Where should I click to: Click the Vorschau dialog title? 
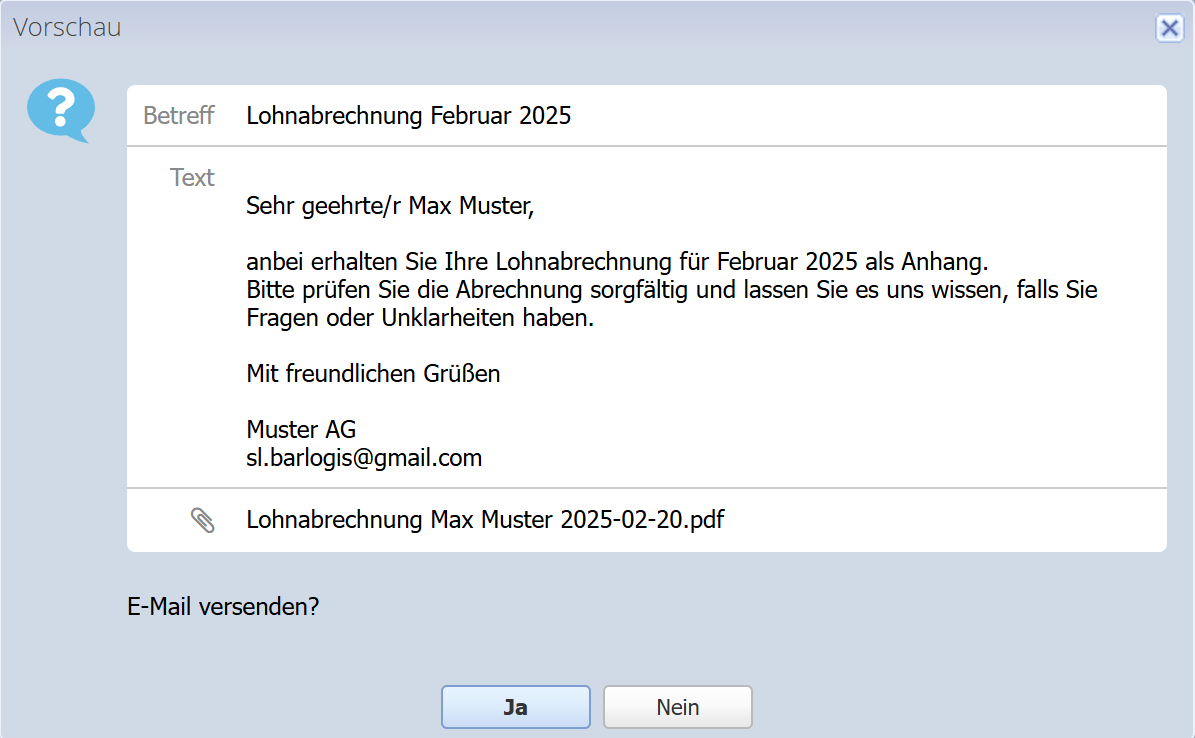click(x=67, y=28)
